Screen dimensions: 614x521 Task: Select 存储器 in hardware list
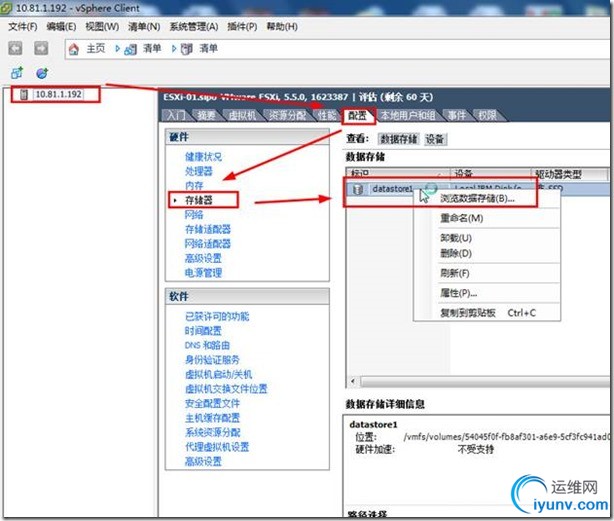(x=199, y=200)
